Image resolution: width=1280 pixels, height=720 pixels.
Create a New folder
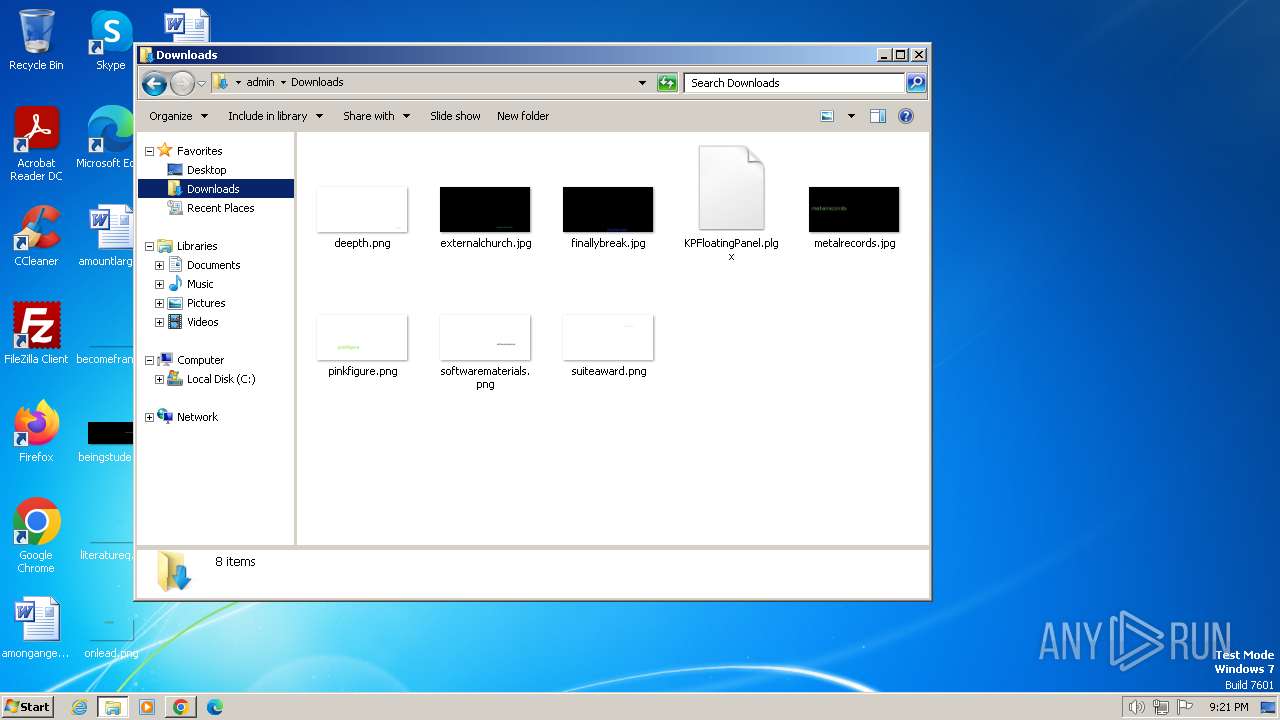pos(523,116)
